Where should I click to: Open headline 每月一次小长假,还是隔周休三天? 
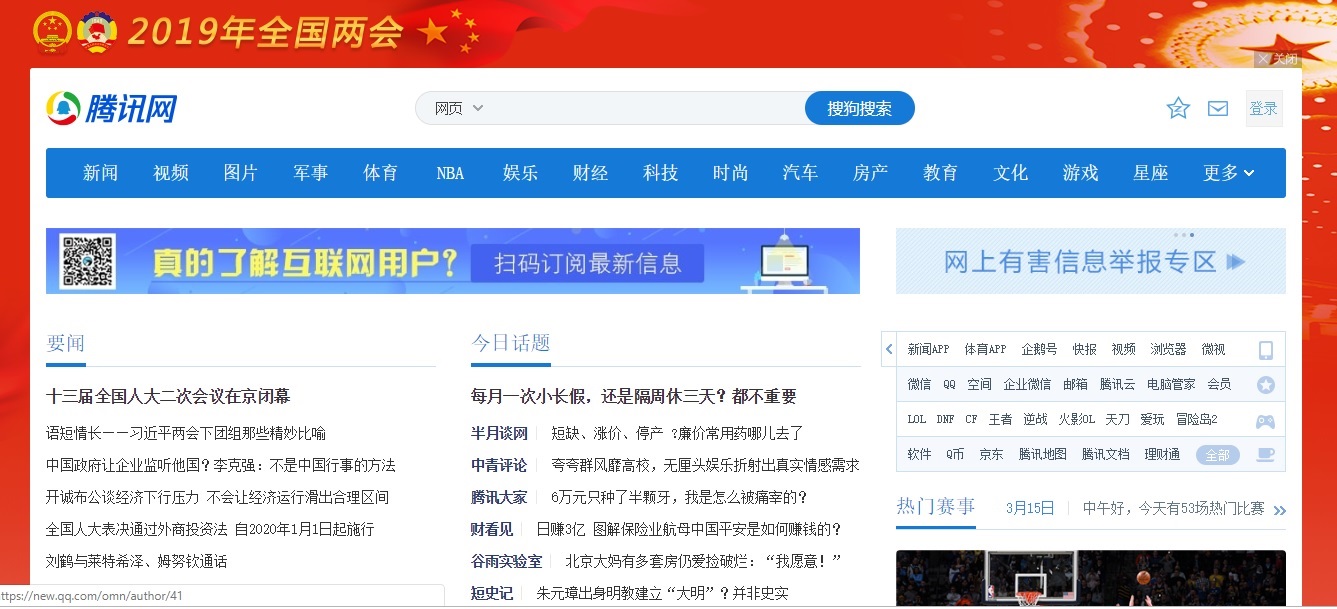634,397
